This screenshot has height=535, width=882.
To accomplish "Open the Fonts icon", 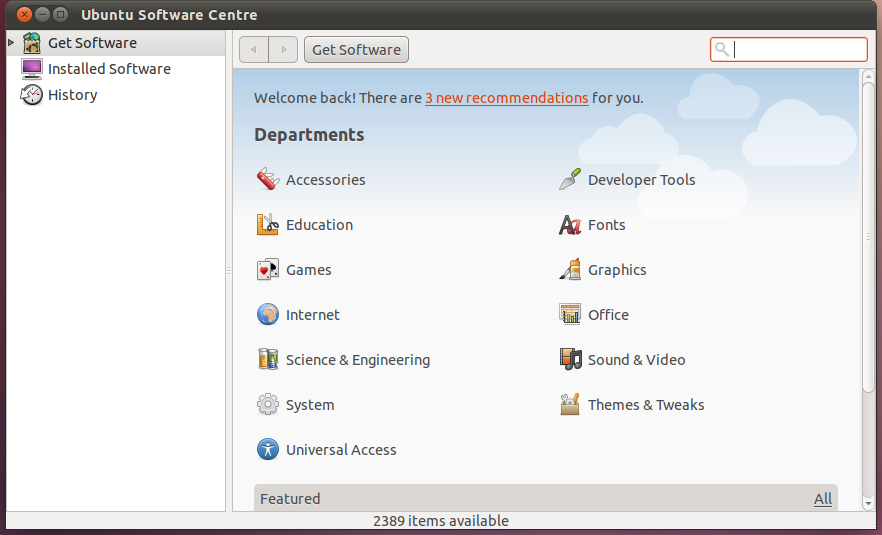I will (x=570, y=224).
